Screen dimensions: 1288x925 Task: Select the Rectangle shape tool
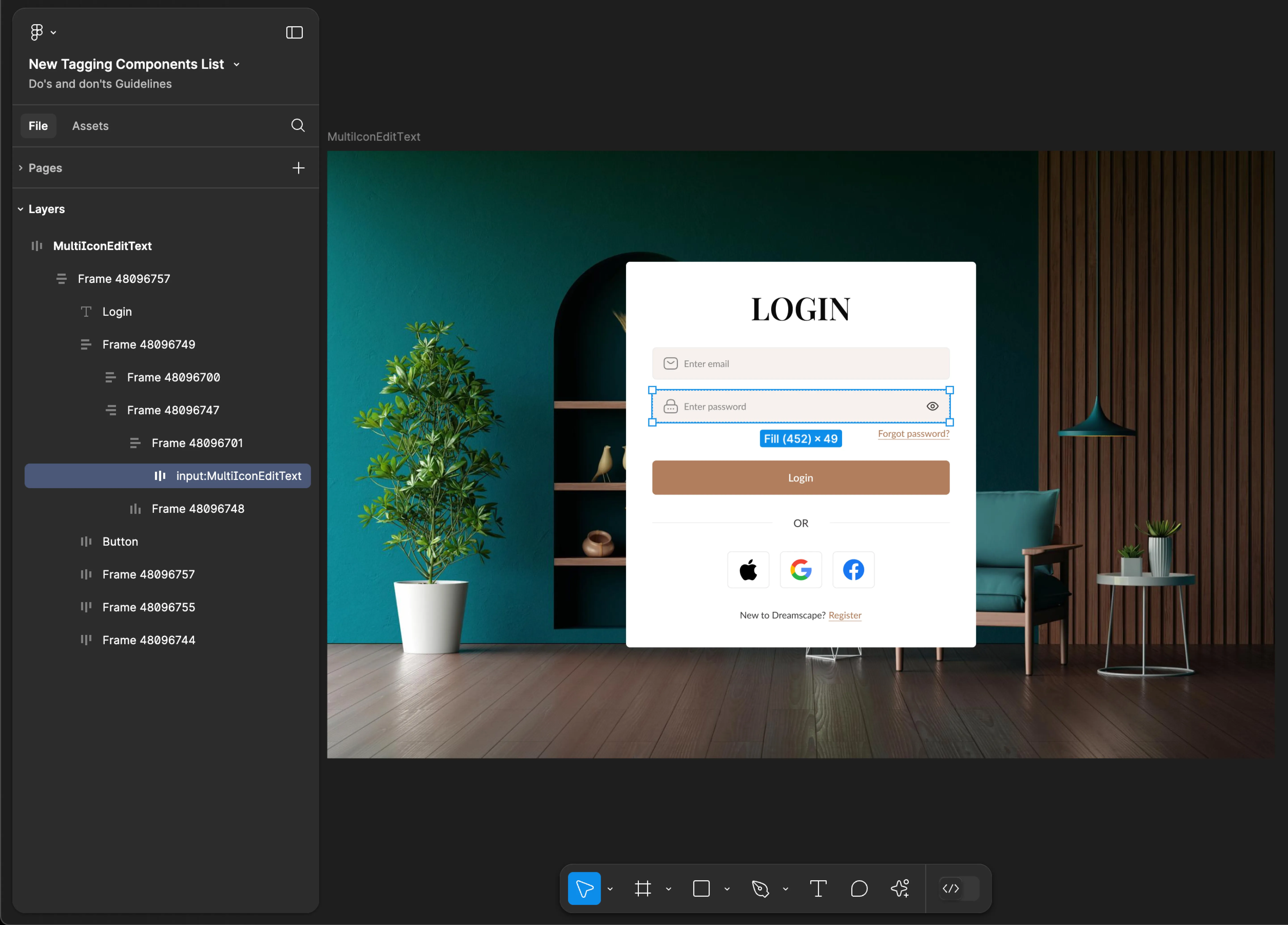click(x=701, y=889)
